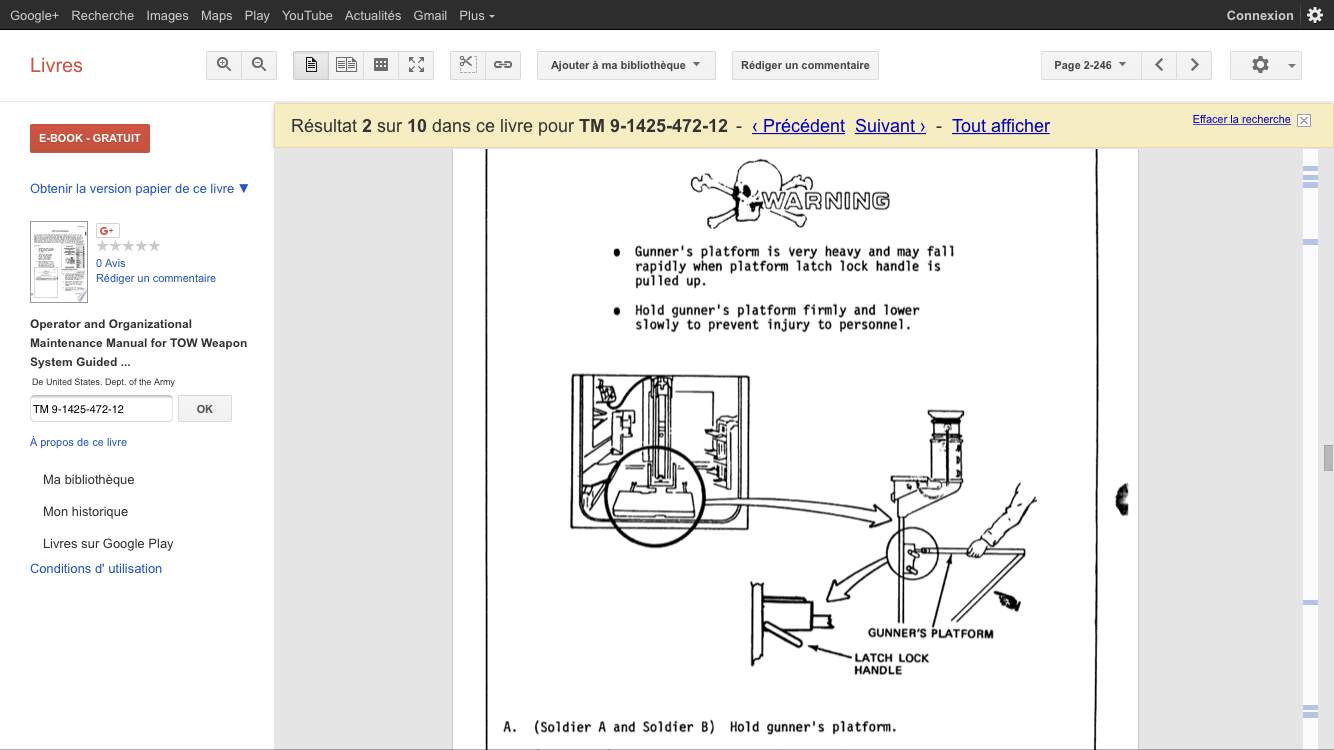Switch to single page view
This screenshot has height=750, width=1334.
coord(311,65)
